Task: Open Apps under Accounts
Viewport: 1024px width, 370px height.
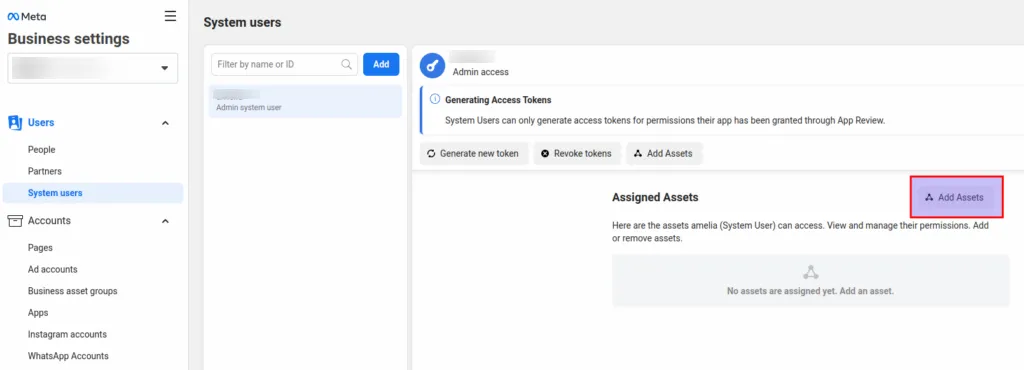Action: pyautogui.click(x=38, y=313)
